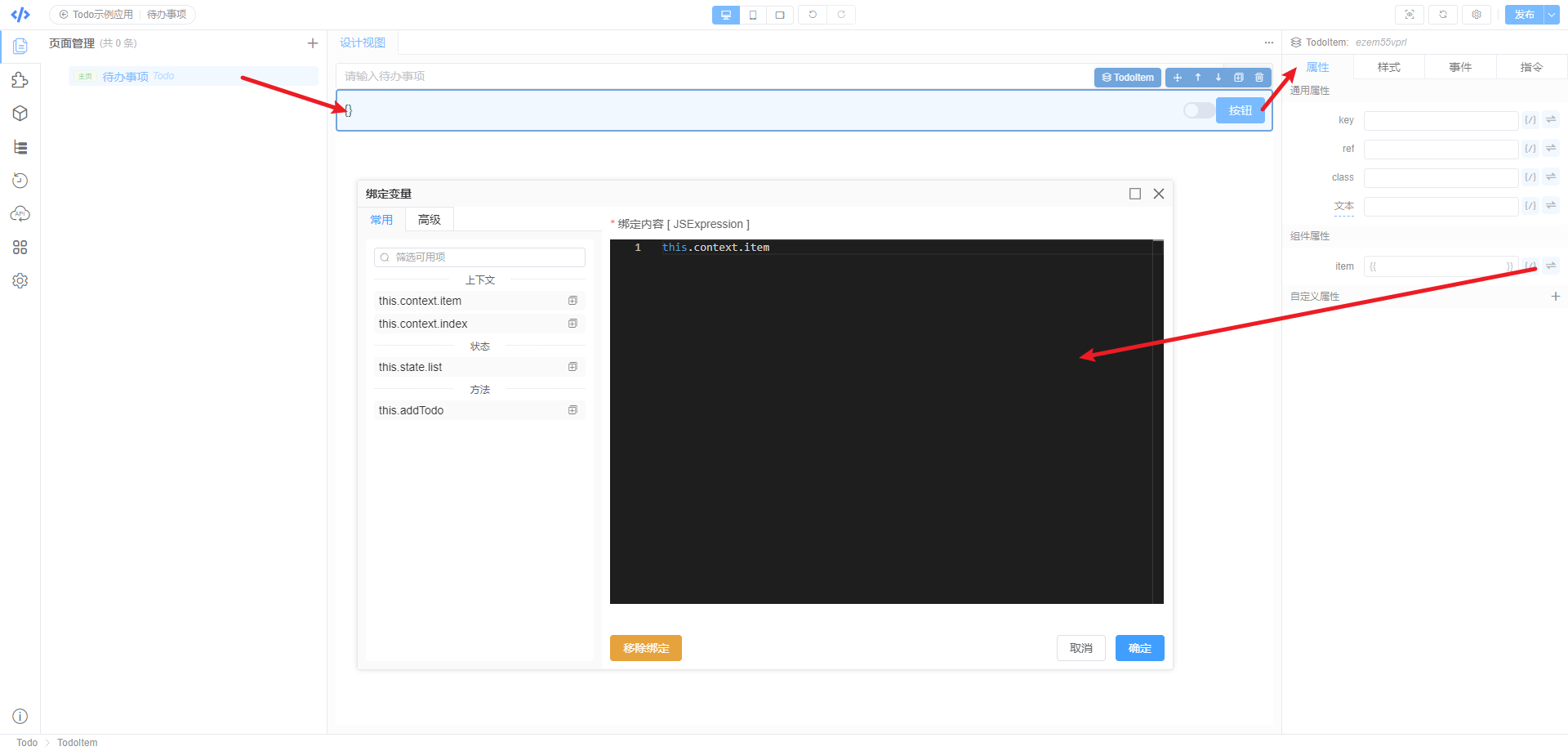Click 确定 confirm button
The height and width of the screenshot is (751, 1568).
[1140, 648]
